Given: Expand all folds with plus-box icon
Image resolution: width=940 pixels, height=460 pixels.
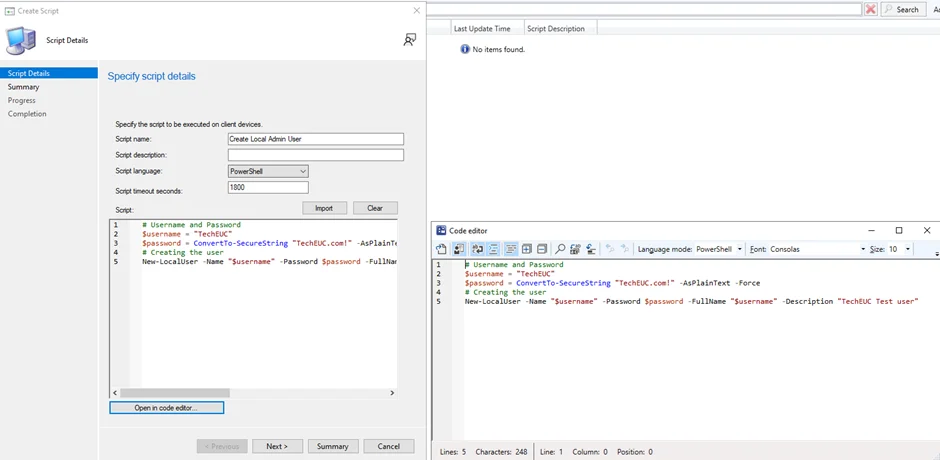Looking at the screenshot, I should click(x=527, y=249).
